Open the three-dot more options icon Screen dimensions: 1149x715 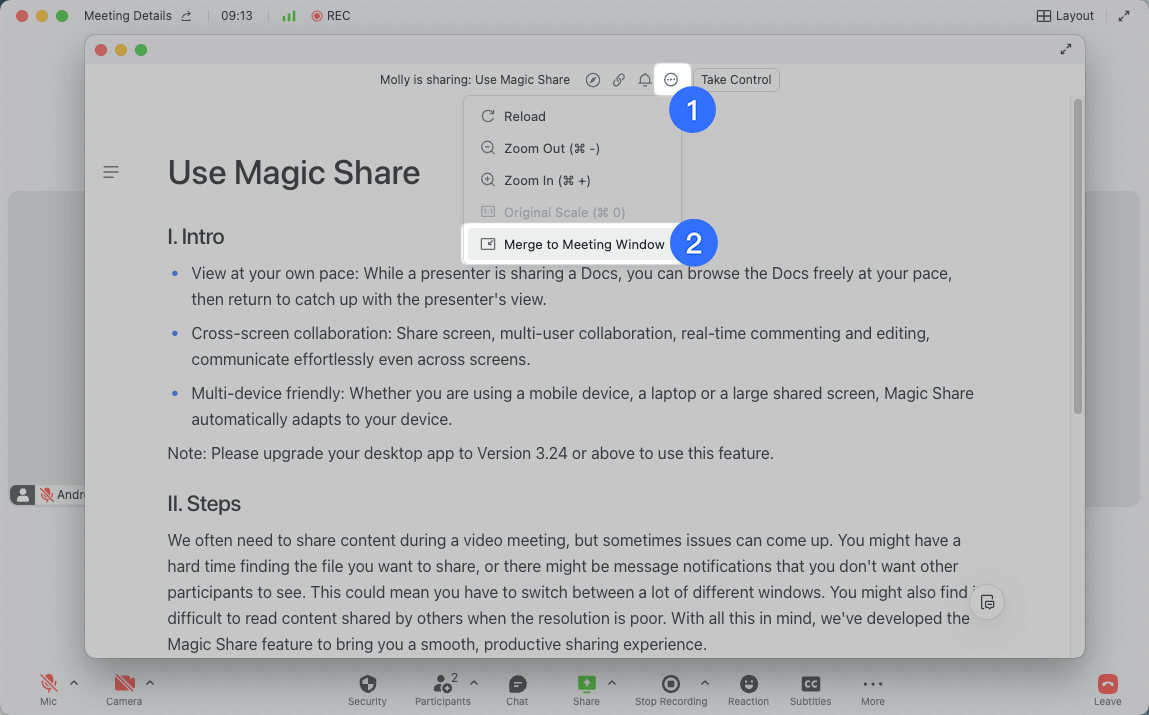click(x=671, y=80)
